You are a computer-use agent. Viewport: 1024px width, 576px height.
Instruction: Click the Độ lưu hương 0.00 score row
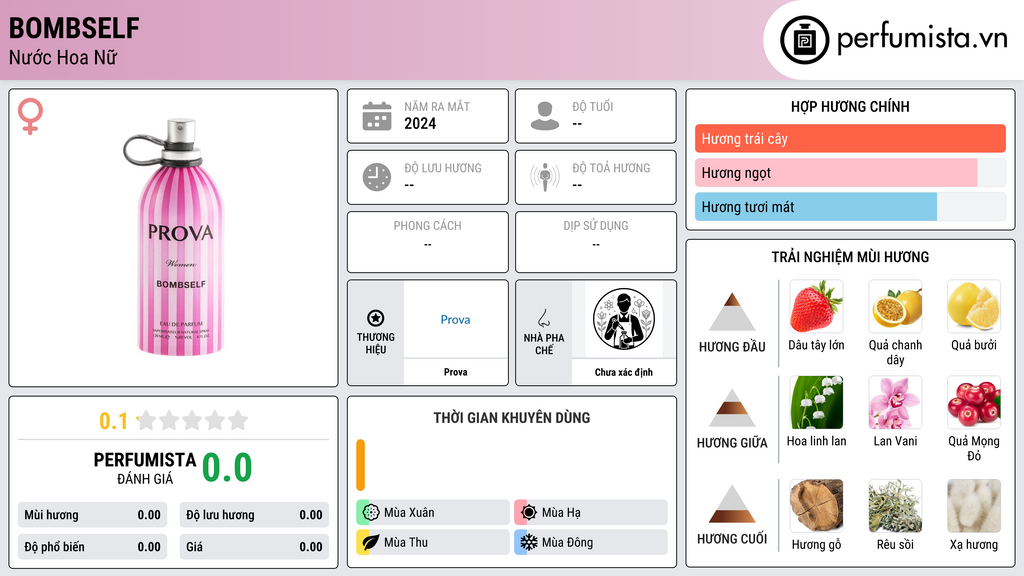pos(254,515)
